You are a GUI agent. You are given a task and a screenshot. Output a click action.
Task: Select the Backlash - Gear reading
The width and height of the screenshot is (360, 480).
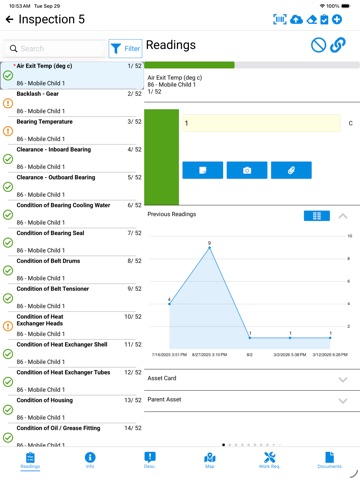72,103
